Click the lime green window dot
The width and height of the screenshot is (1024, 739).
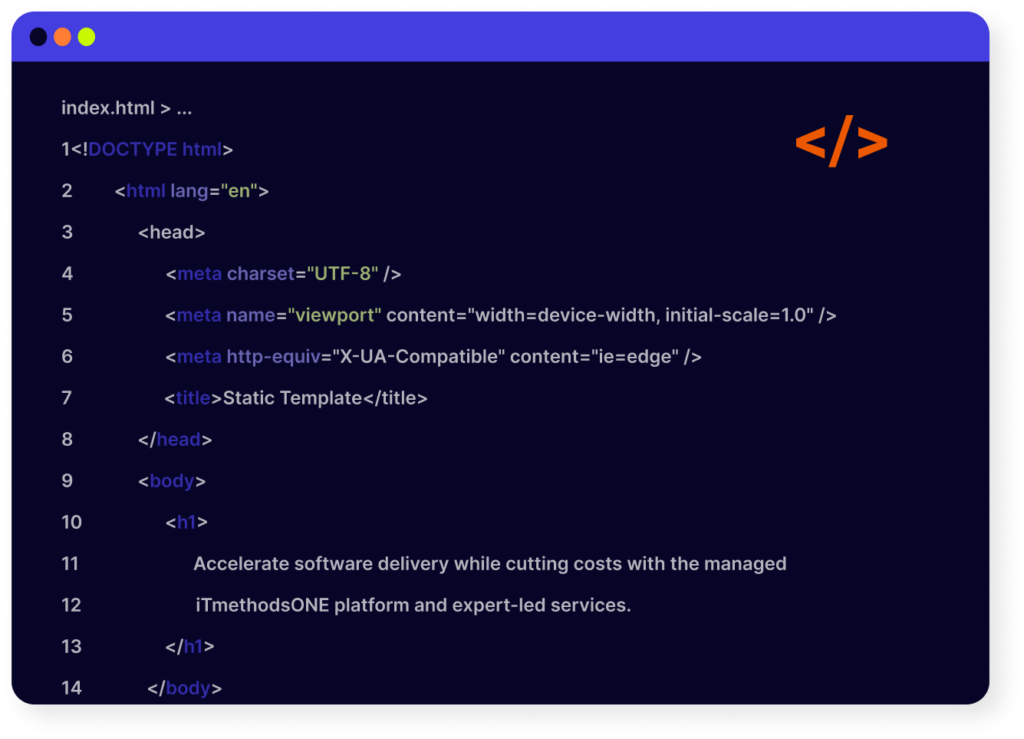(87, 37)
